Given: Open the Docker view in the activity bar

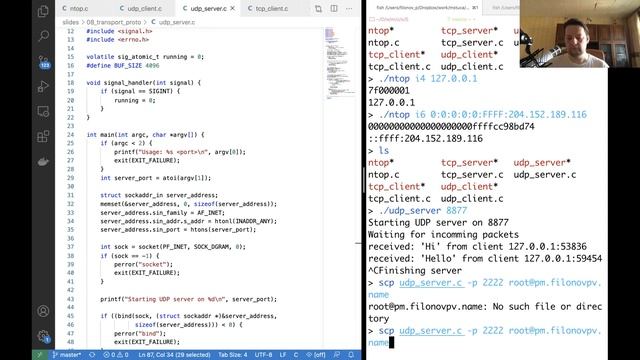Looking at the screenshot, I should pos(43,162).
